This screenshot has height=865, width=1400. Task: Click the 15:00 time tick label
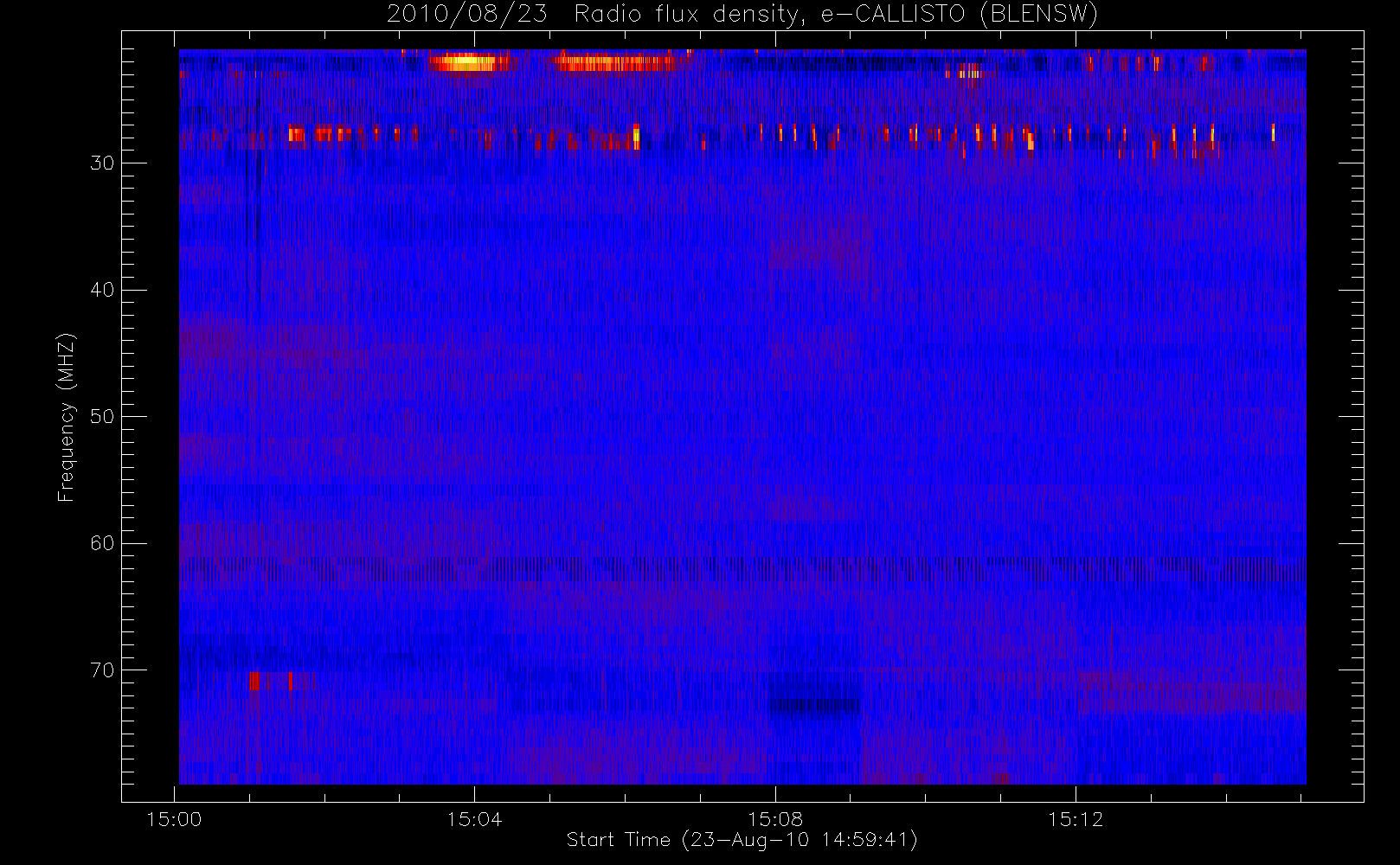point(174,819)
